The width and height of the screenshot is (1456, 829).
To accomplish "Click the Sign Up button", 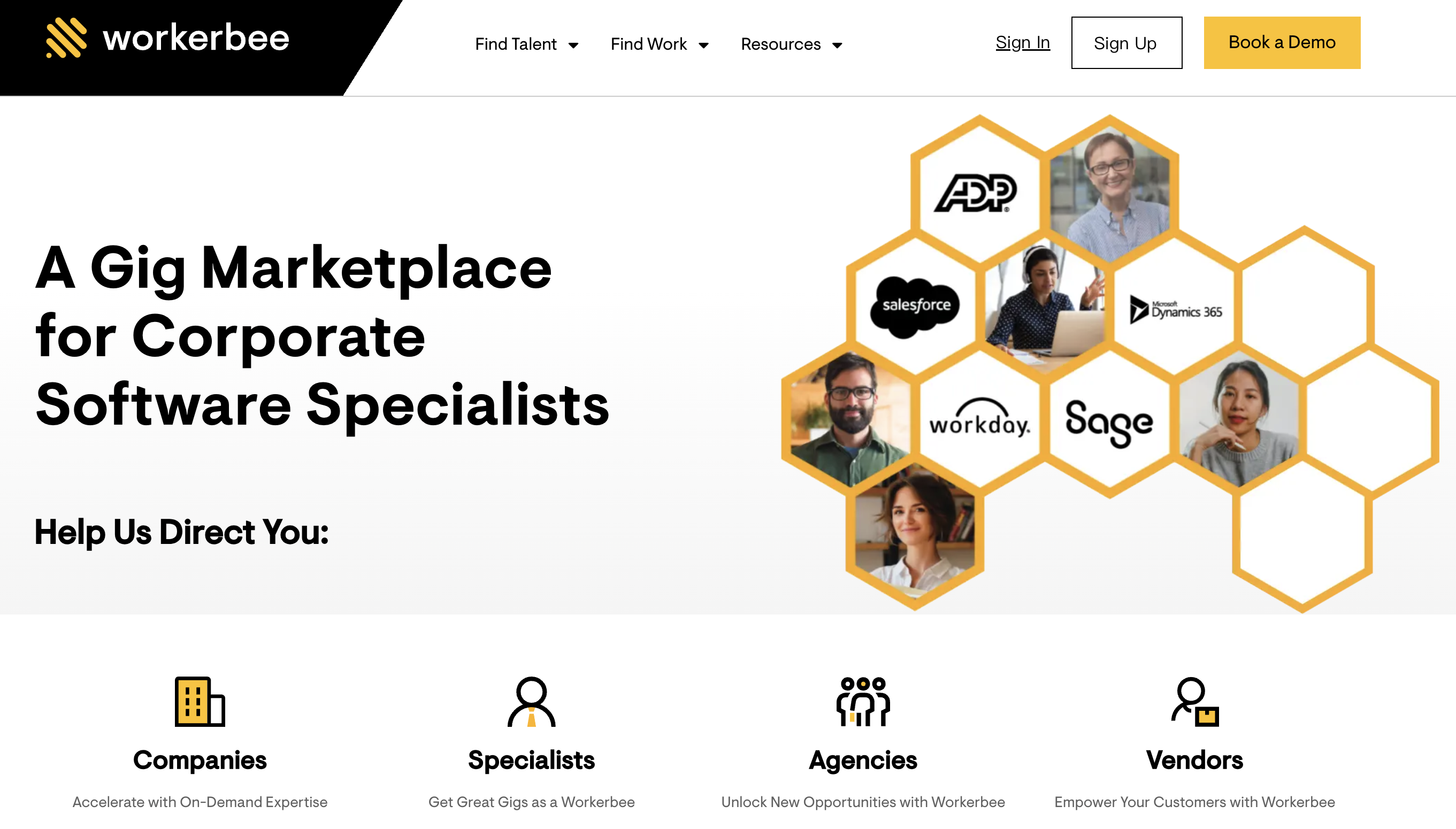I will coord(1127,43).
